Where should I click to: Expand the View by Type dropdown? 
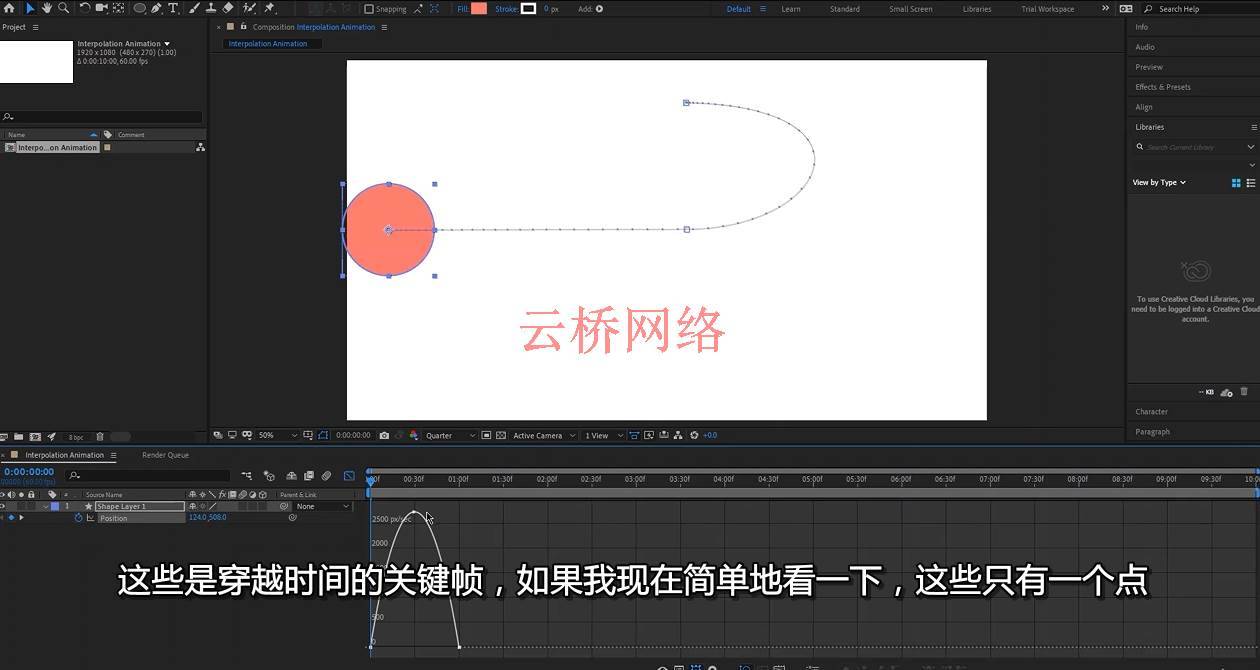[x=1159, y=183]
